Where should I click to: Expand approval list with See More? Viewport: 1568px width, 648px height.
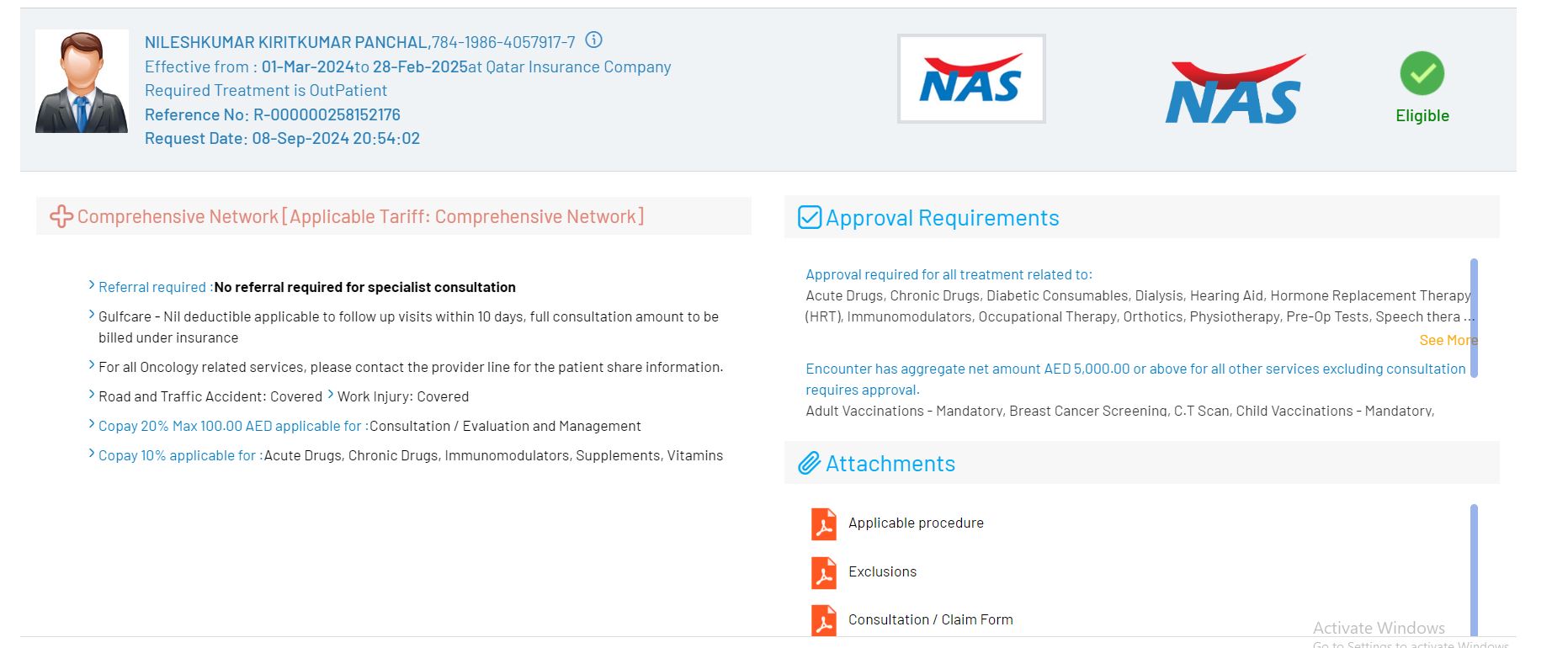point(1447,340)
